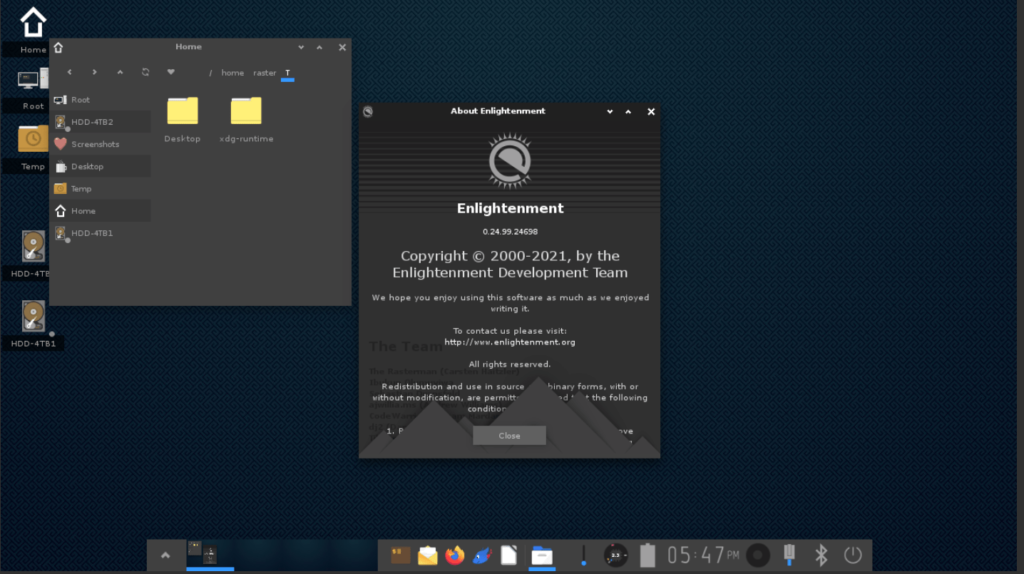Select Desktop in the file manager sidebar
The width and height of the screenshot is (1024, 574).
pyautogui.click(x=101, y=167)
